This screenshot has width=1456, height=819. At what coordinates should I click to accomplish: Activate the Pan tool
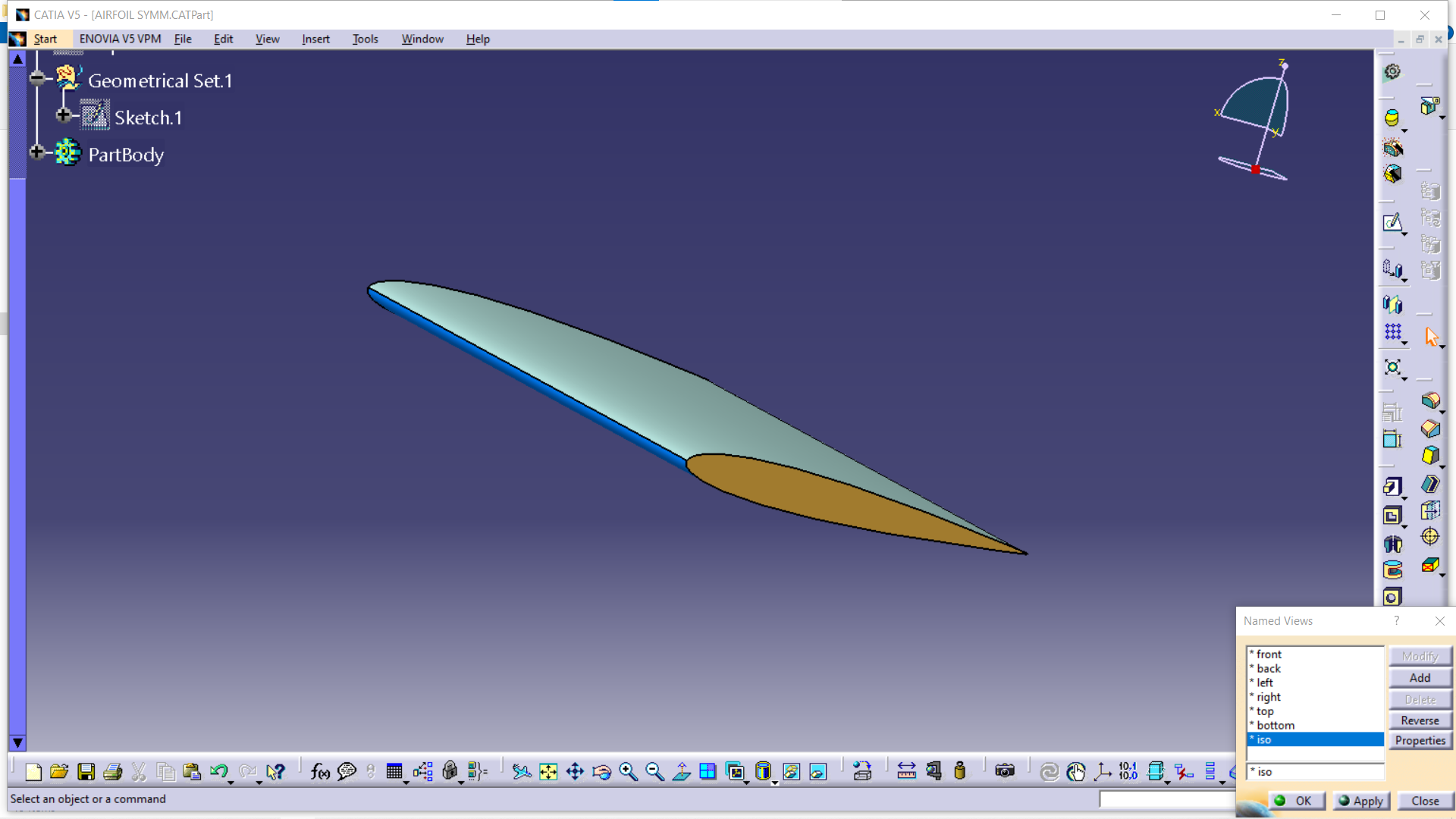(x=575, y=772)
